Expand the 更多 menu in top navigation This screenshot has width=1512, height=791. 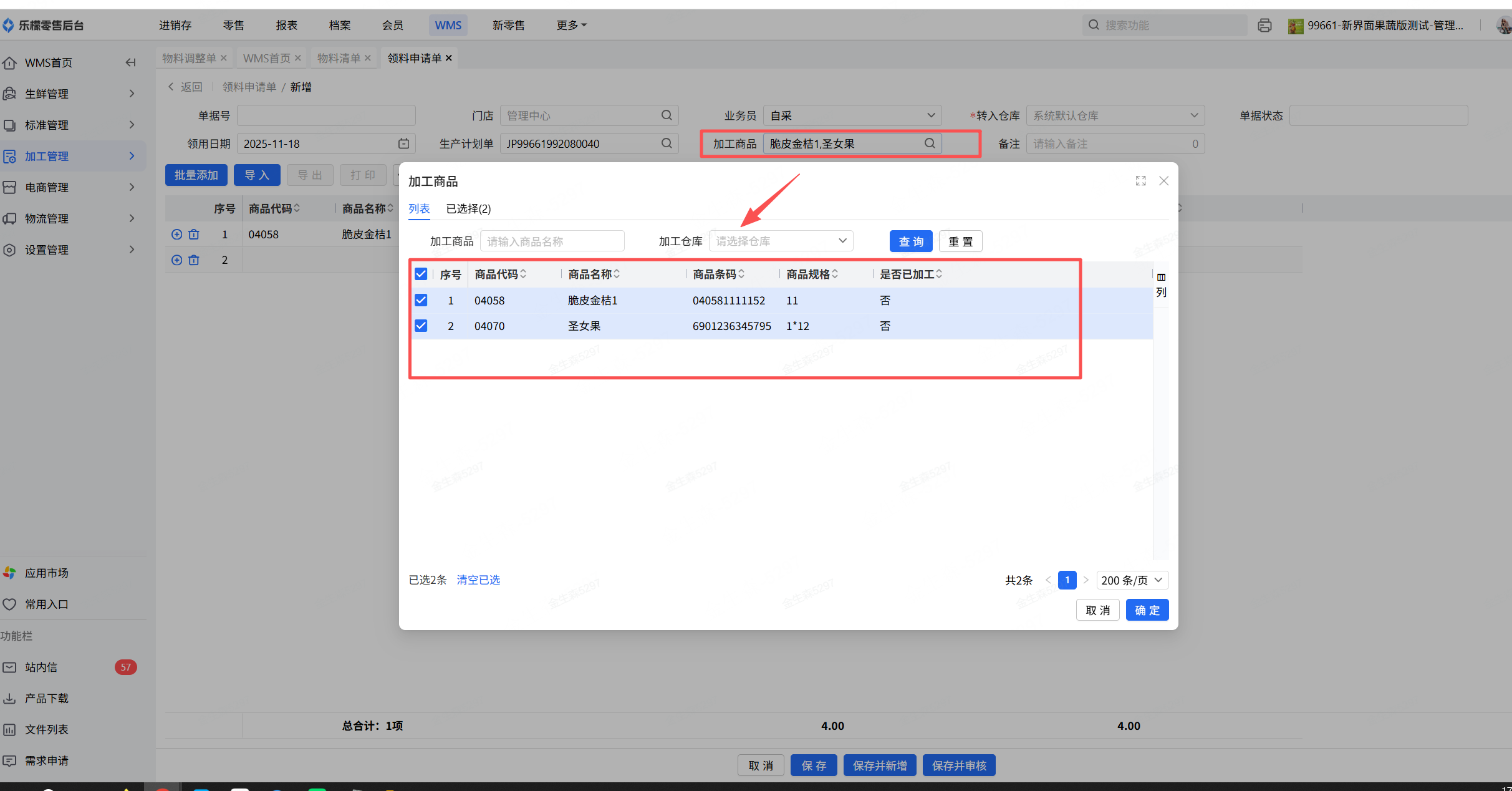pyautogui.click(x=571, y=26)
